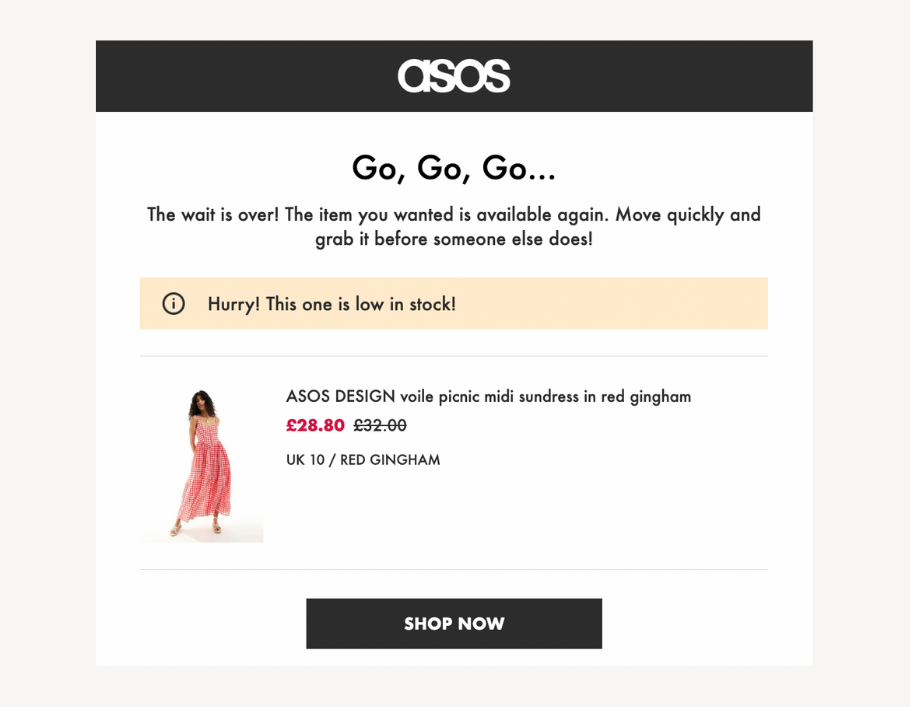Click the red sale price £28.80
The image size is (910, 707).
click(x=315, y=425)
